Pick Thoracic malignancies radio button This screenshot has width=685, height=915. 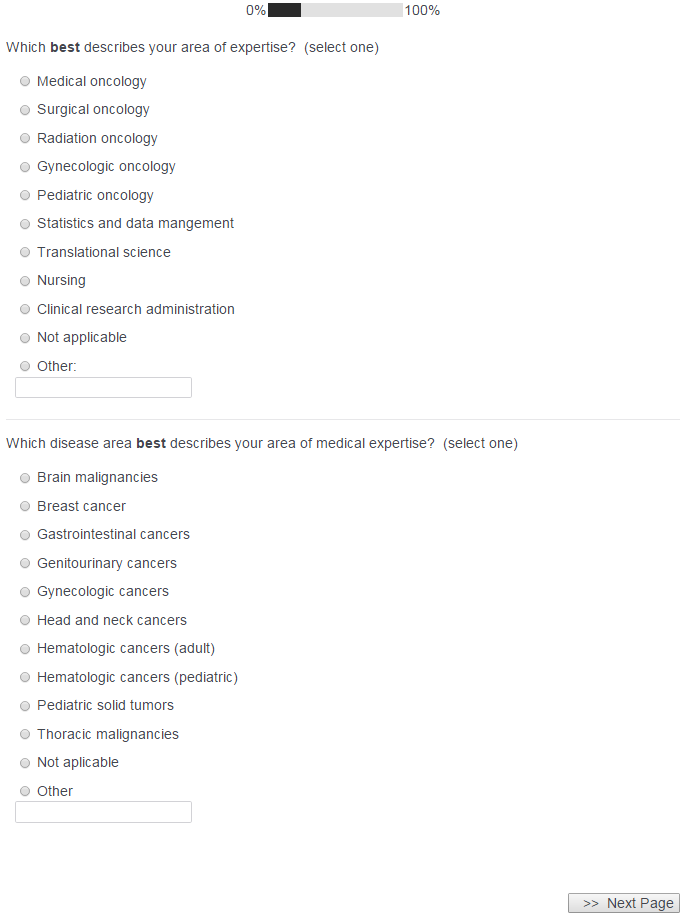25,735
